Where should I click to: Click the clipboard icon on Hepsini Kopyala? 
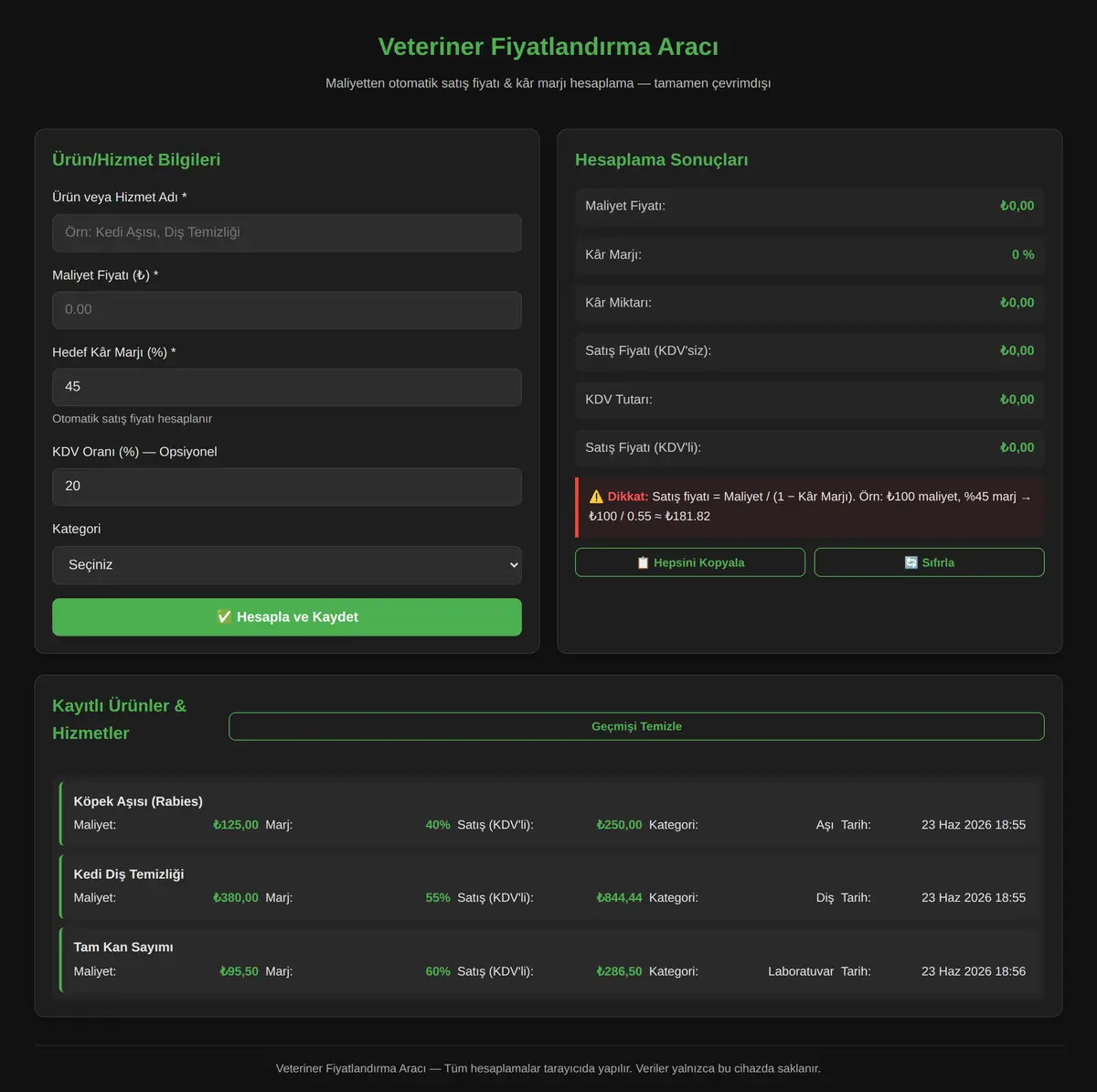pos(643,562)
